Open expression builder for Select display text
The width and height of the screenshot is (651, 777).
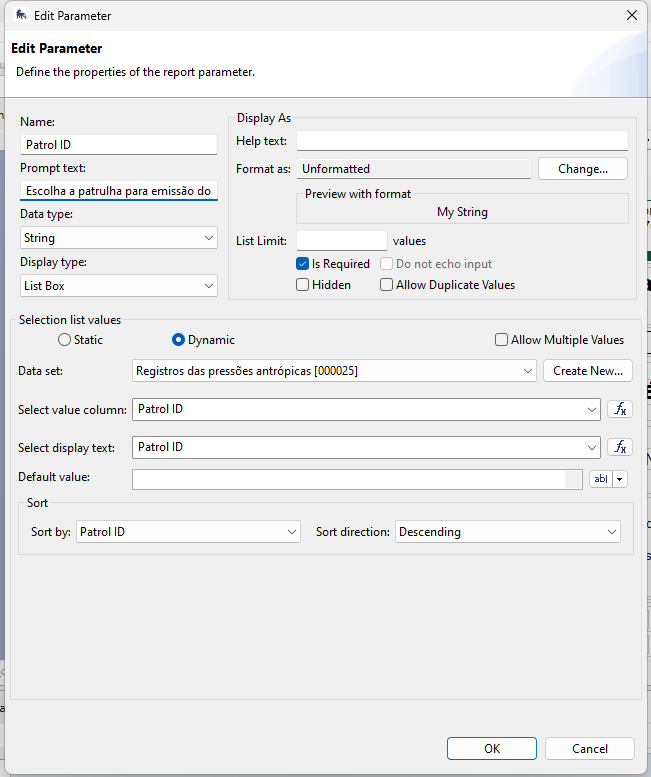[620, 447]
